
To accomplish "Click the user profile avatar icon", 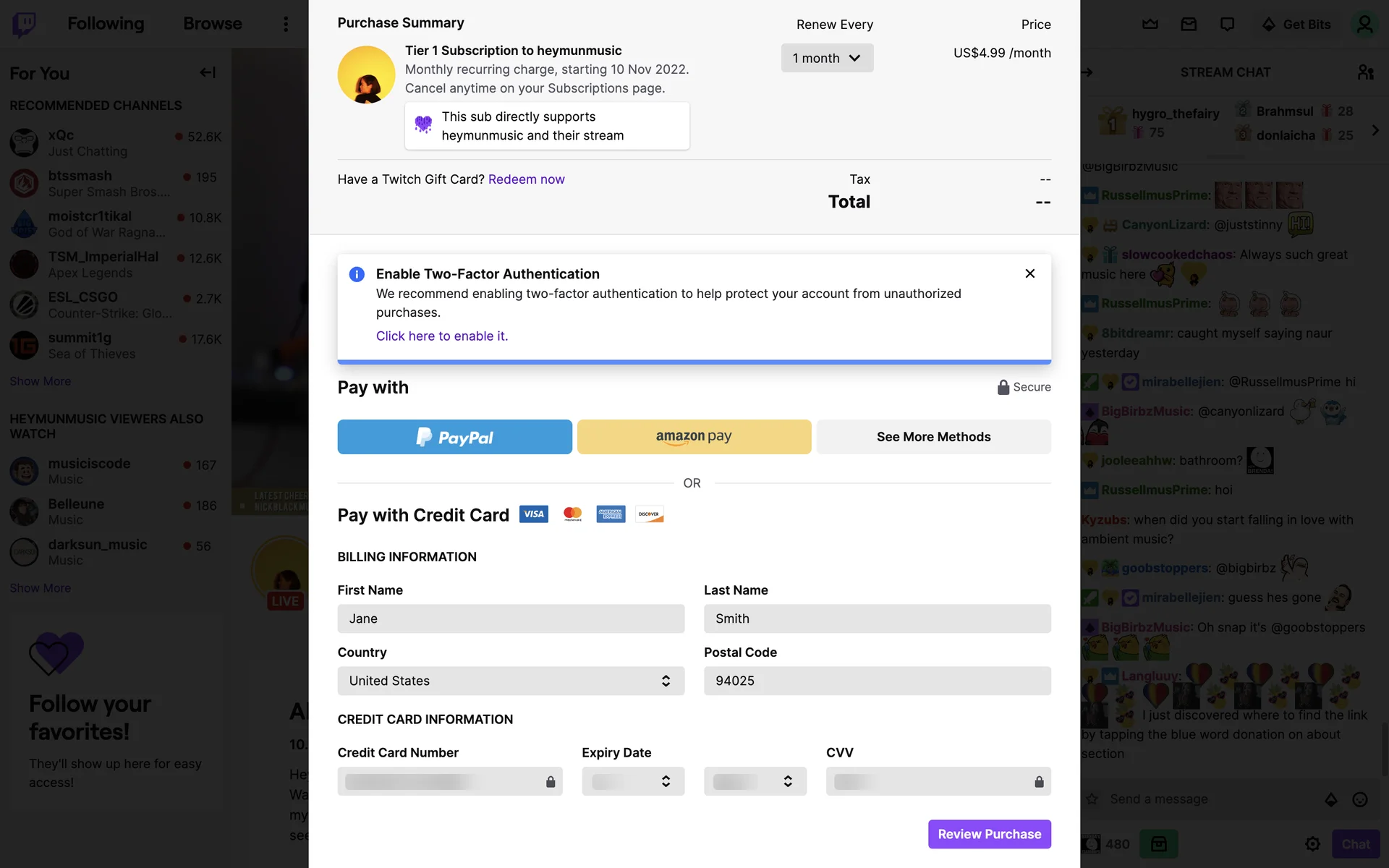I will tap(1364, 25).
